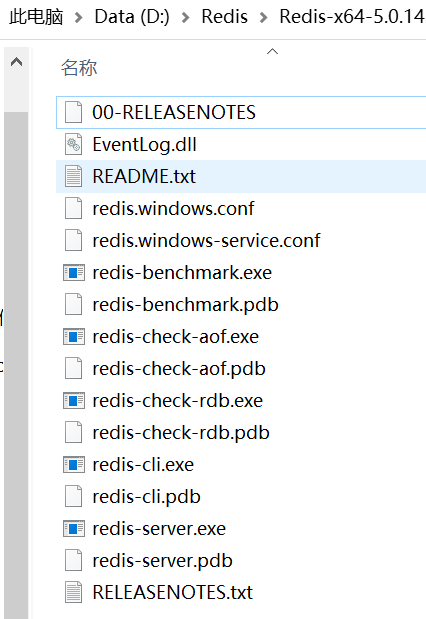Click the redis-check-aof.pdb file icon

point(74,368)
